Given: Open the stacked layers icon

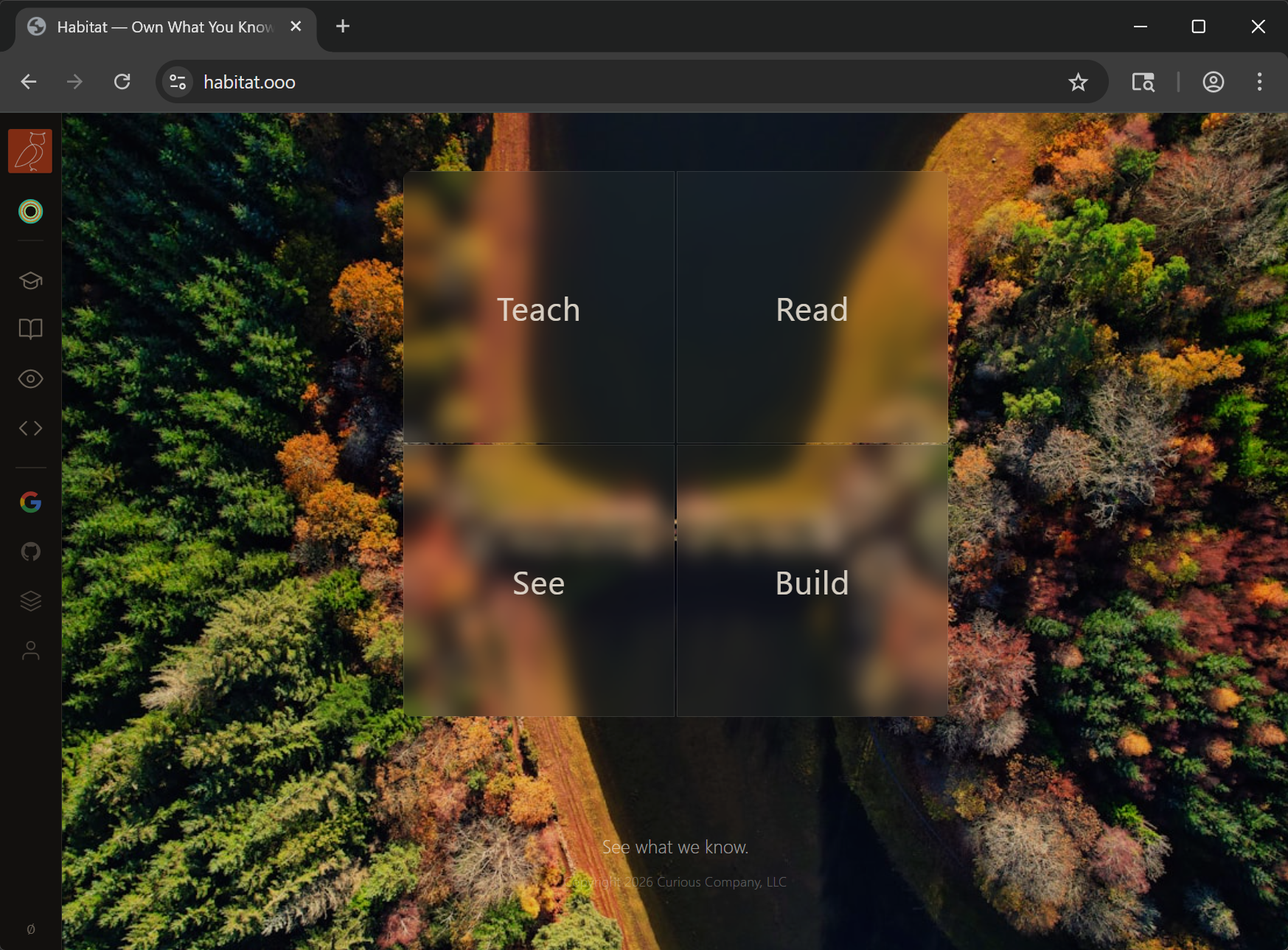Looking at the screenshot, I should [30, 601].
